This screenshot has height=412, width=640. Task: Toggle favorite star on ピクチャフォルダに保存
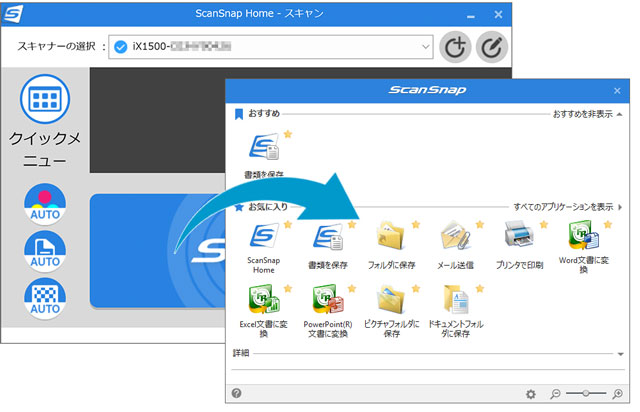(x=416, y=289)
